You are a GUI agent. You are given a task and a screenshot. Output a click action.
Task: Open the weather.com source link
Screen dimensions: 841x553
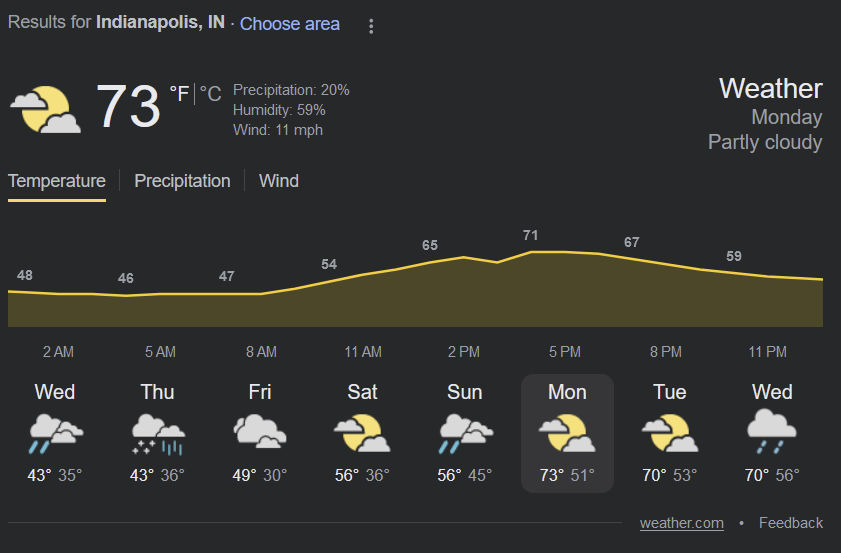pos(682,523)
